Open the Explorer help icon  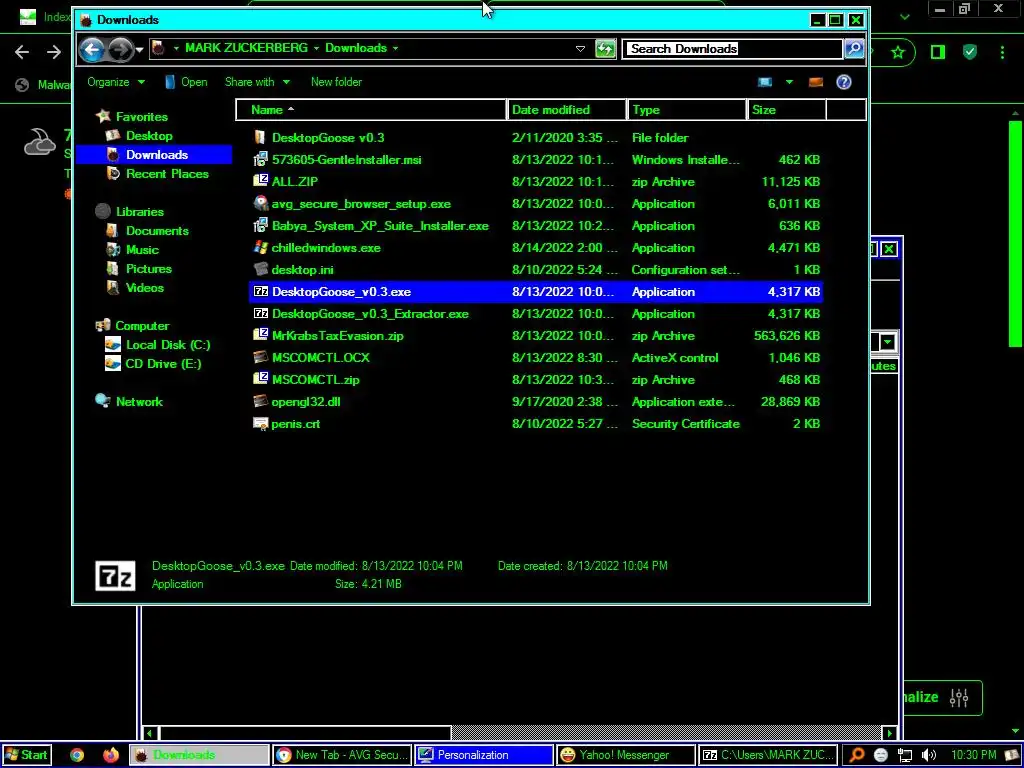[844, 82]
